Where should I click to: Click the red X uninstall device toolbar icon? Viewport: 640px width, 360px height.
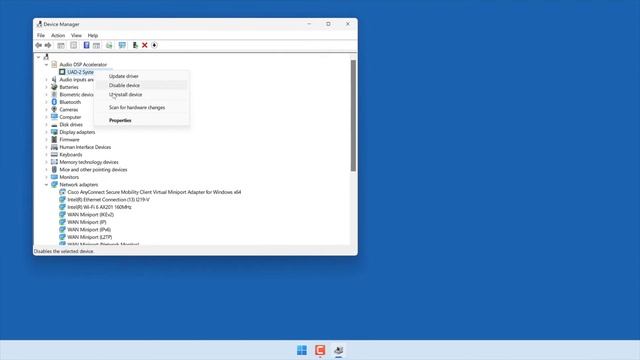[144, 45]
